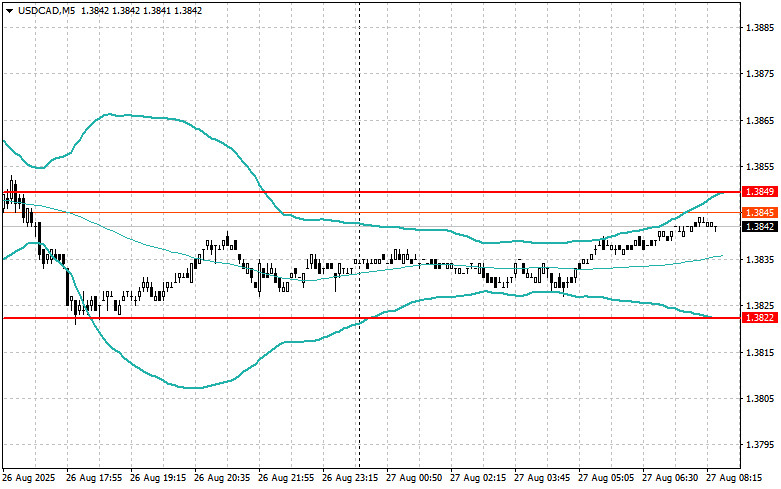The height and width of the screenshot is (489, 781).
Task: Click the 26 Aug 19:15 time label
Action: [158, 478]
